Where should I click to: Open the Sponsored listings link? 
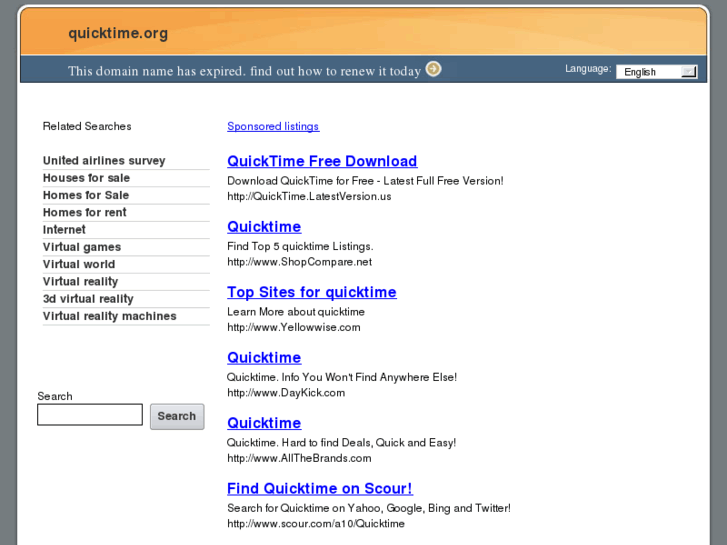click(x=273, y=126)
